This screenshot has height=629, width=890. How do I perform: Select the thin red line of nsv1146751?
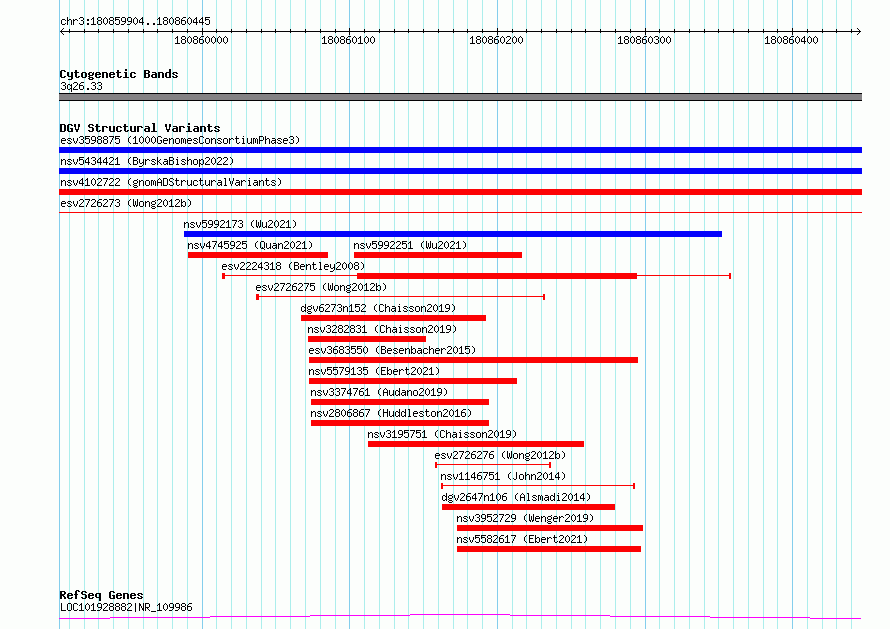[538, 486]
